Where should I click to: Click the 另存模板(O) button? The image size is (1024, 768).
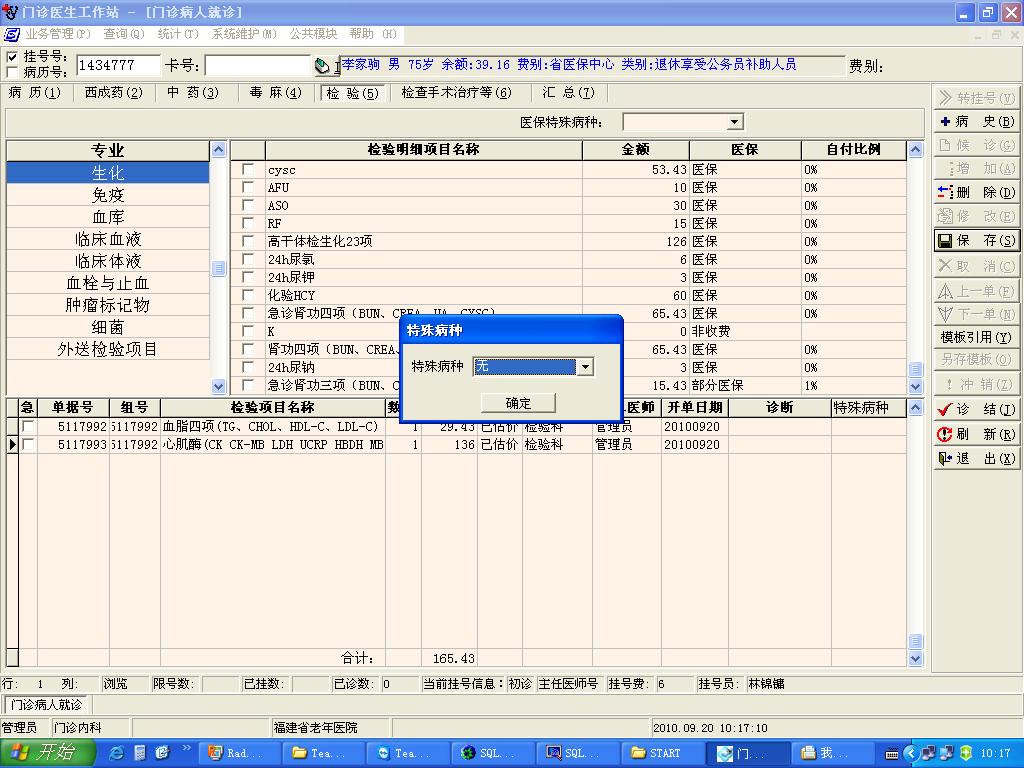pyautogui.click(x=976, y=359)
